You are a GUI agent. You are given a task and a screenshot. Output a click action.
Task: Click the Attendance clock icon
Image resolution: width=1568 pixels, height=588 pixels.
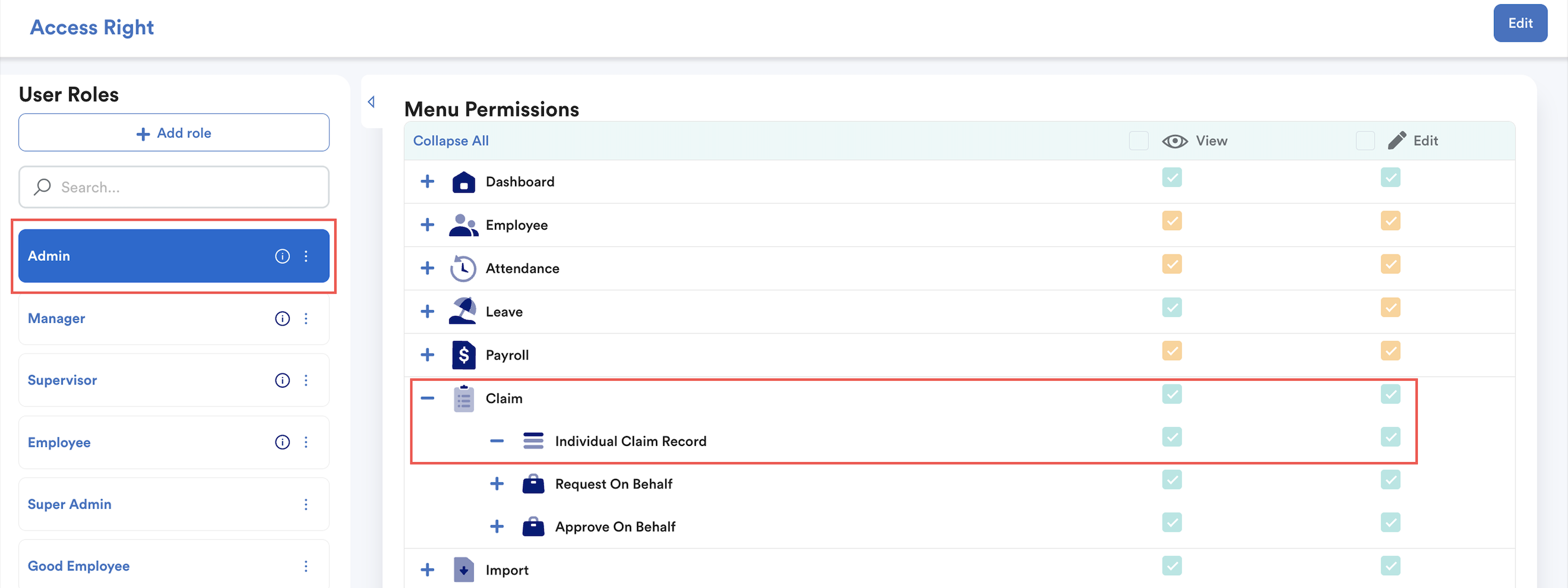(x=463, y=268)
